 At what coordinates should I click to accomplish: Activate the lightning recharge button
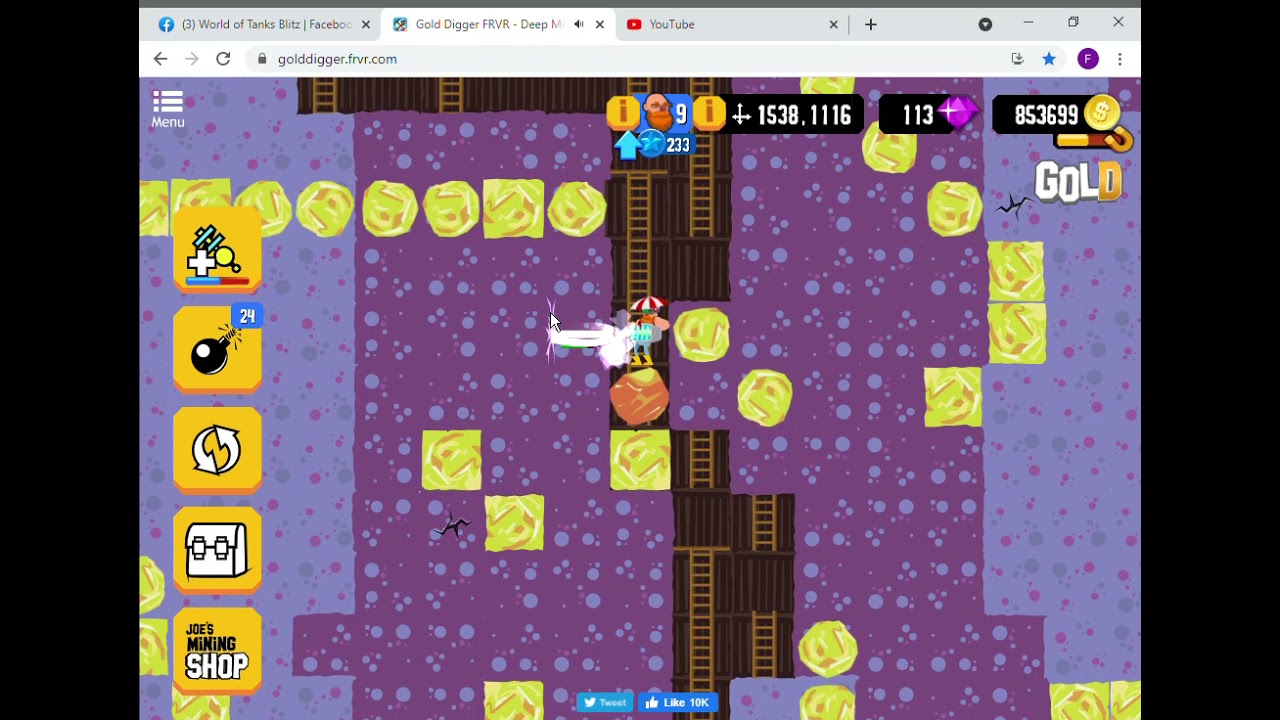click(217, 450)
